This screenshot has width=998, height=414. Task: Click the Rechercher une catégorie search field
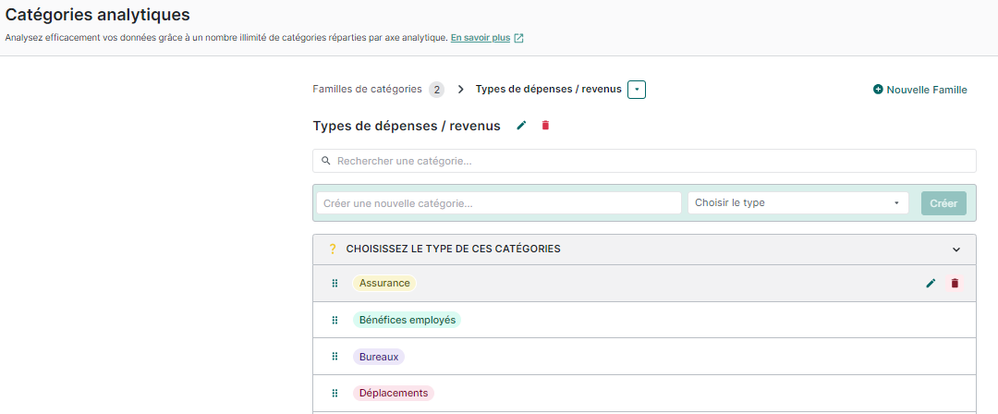(644, 161)
